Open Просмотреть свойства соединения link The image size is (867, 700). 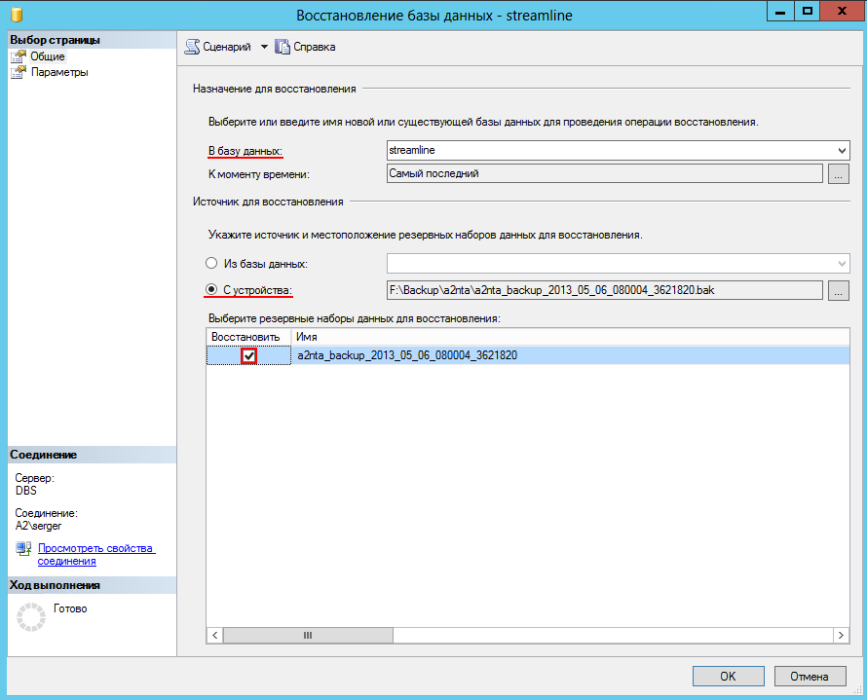click(96, 555)
